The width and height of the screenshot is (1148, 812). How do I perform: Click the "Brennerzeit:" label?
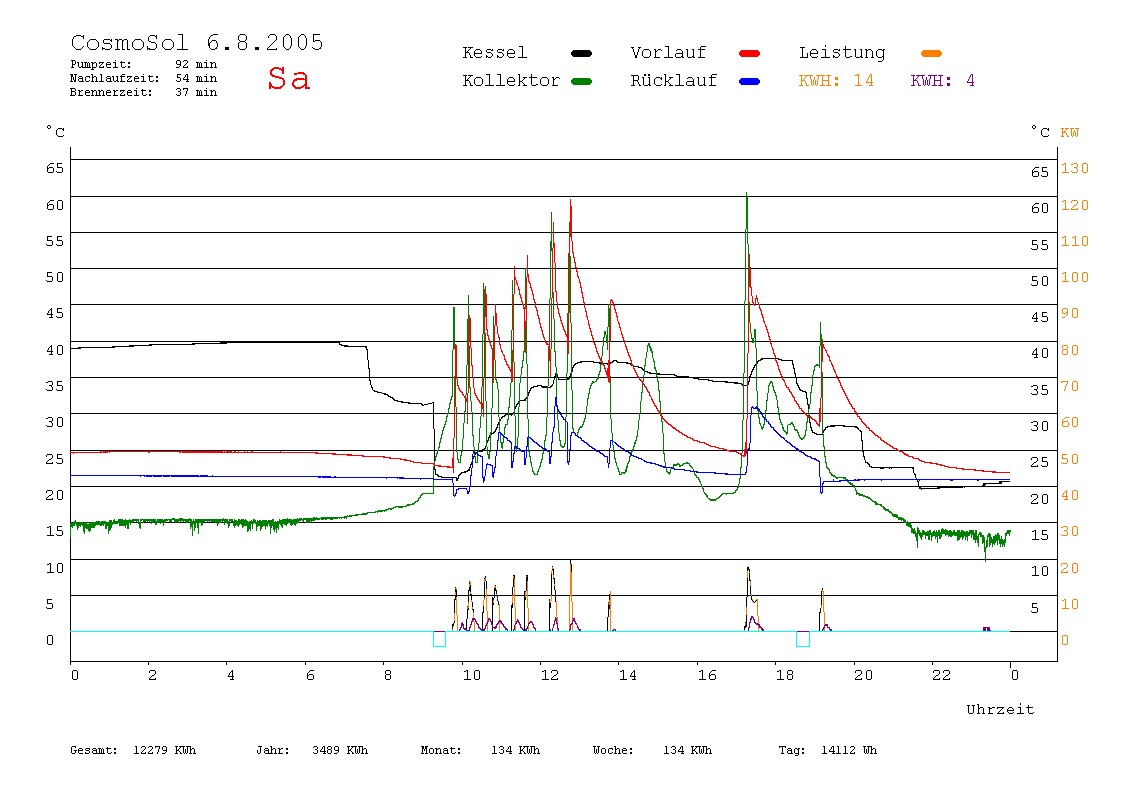(x=111, y=92)
